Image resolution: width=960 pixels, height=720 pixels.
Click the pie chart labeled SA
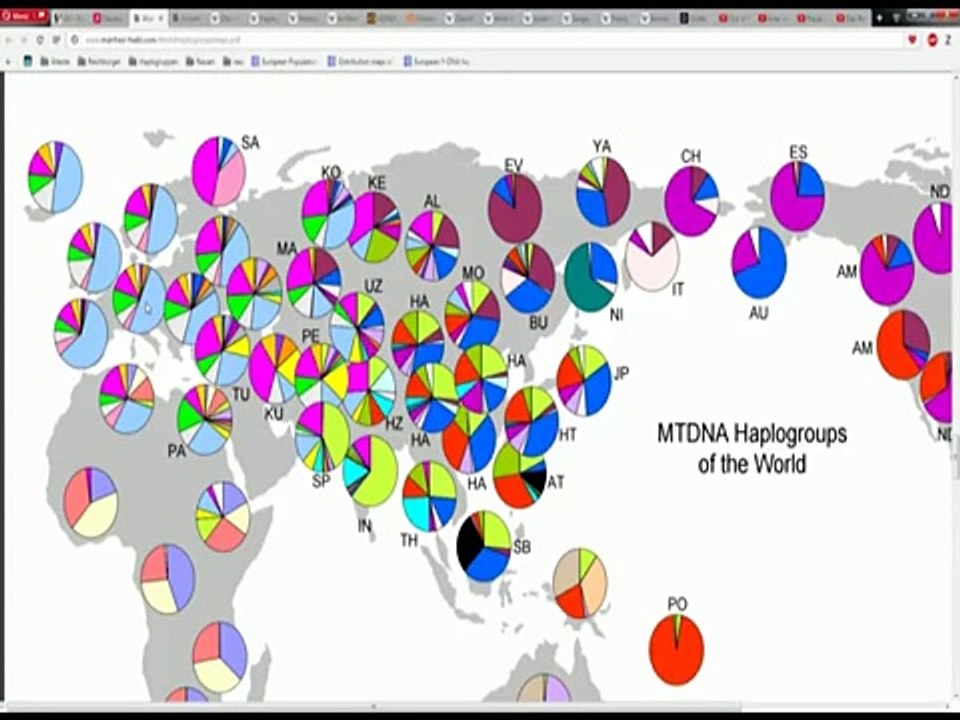pyautogui.click(x=219, y=171)
